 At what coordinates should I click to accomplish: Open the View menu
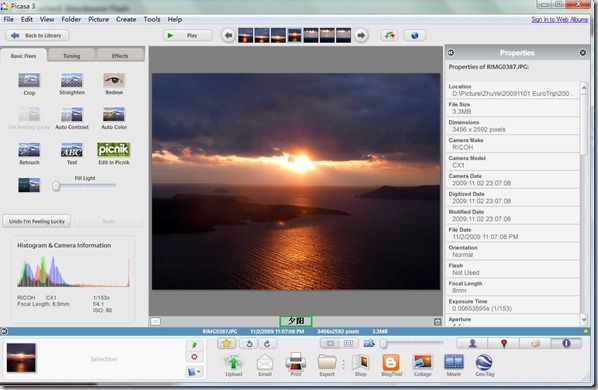click(x=47, y=19)
